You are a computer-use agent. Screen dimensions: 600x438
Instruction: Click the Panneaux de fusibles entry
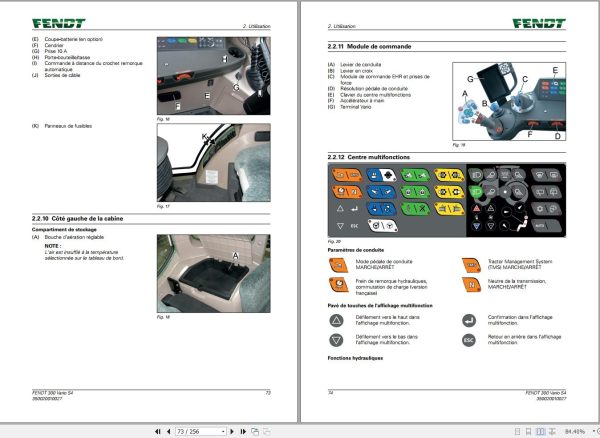point(68,126)
